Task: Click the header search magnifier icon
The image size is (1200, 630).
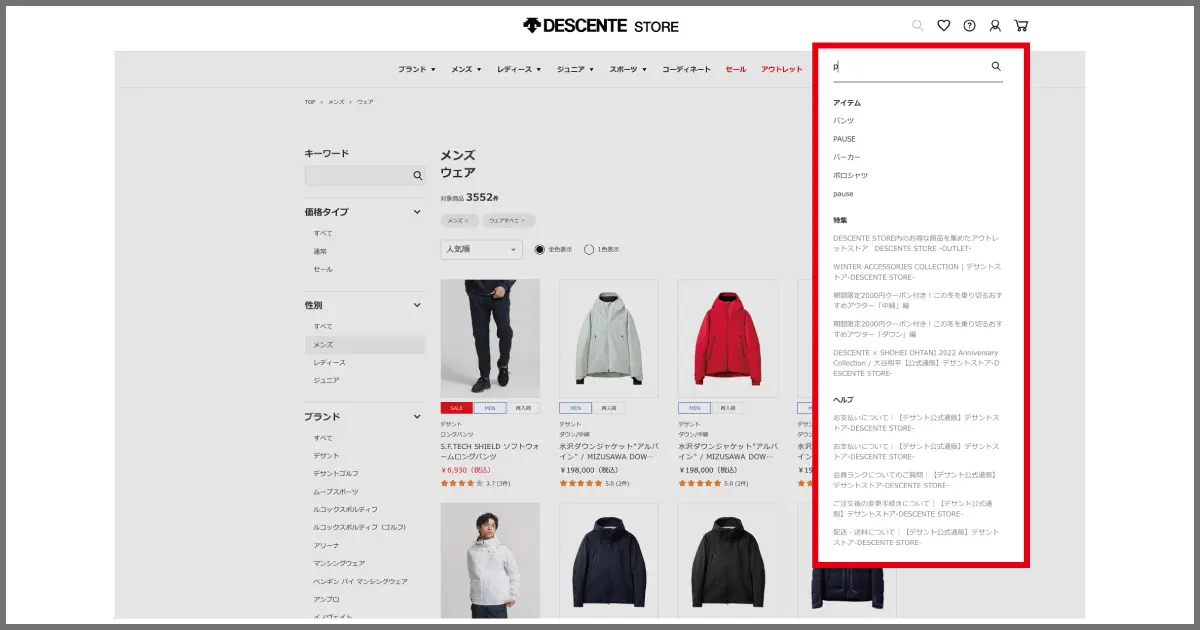Action: [x=918, y=26]
